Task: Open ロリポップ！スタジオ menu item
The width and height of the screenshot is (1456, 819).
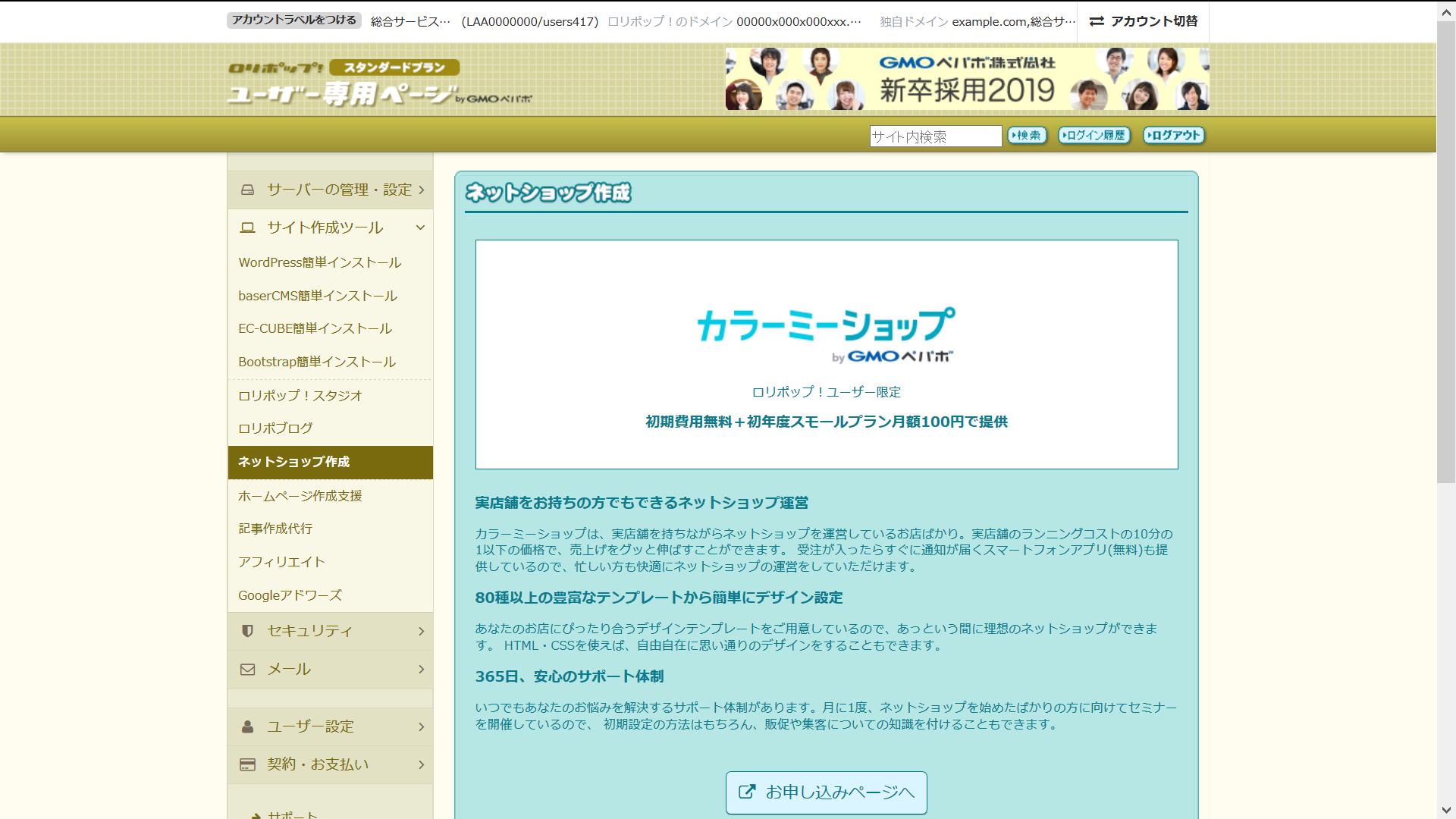Action: 300,396
